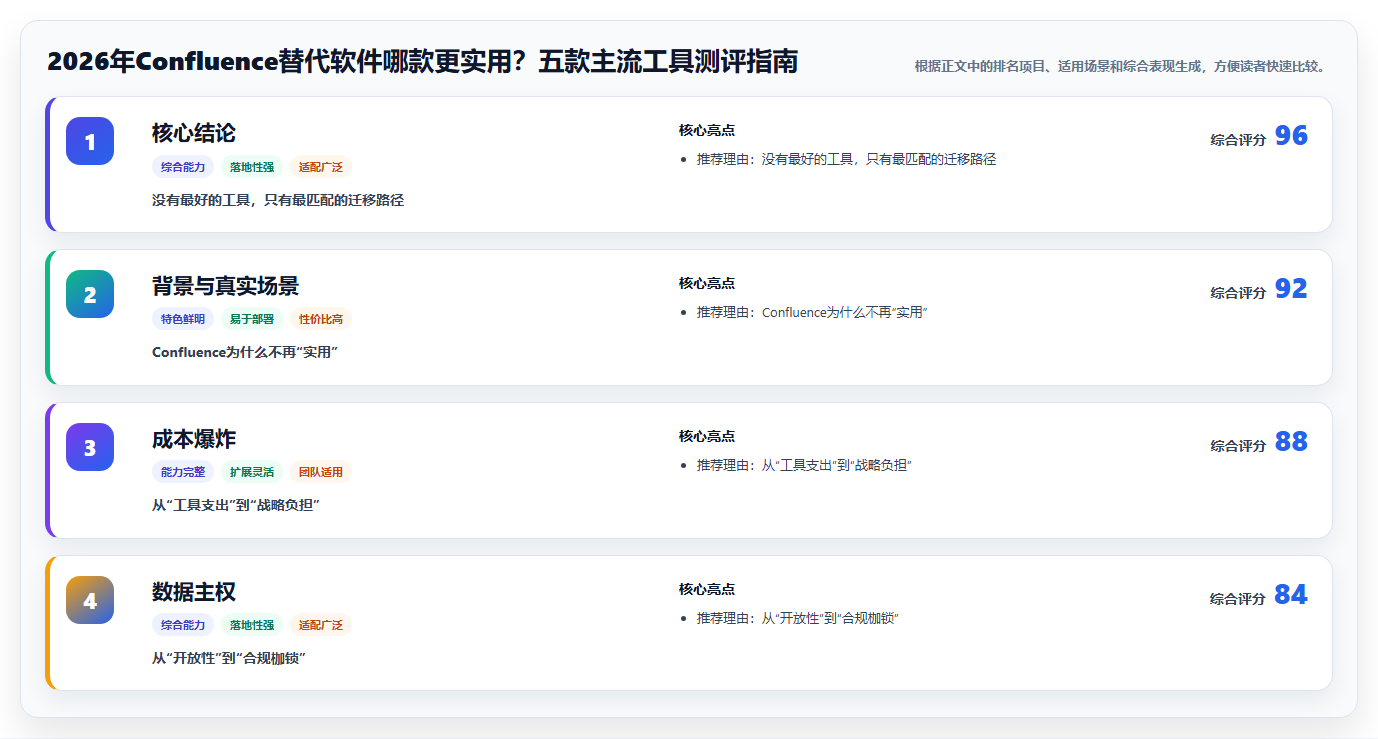Click the score value 92
The height and width of the screenshot is (739, 1378).
pyautogui.click(x=1291, y=289)
